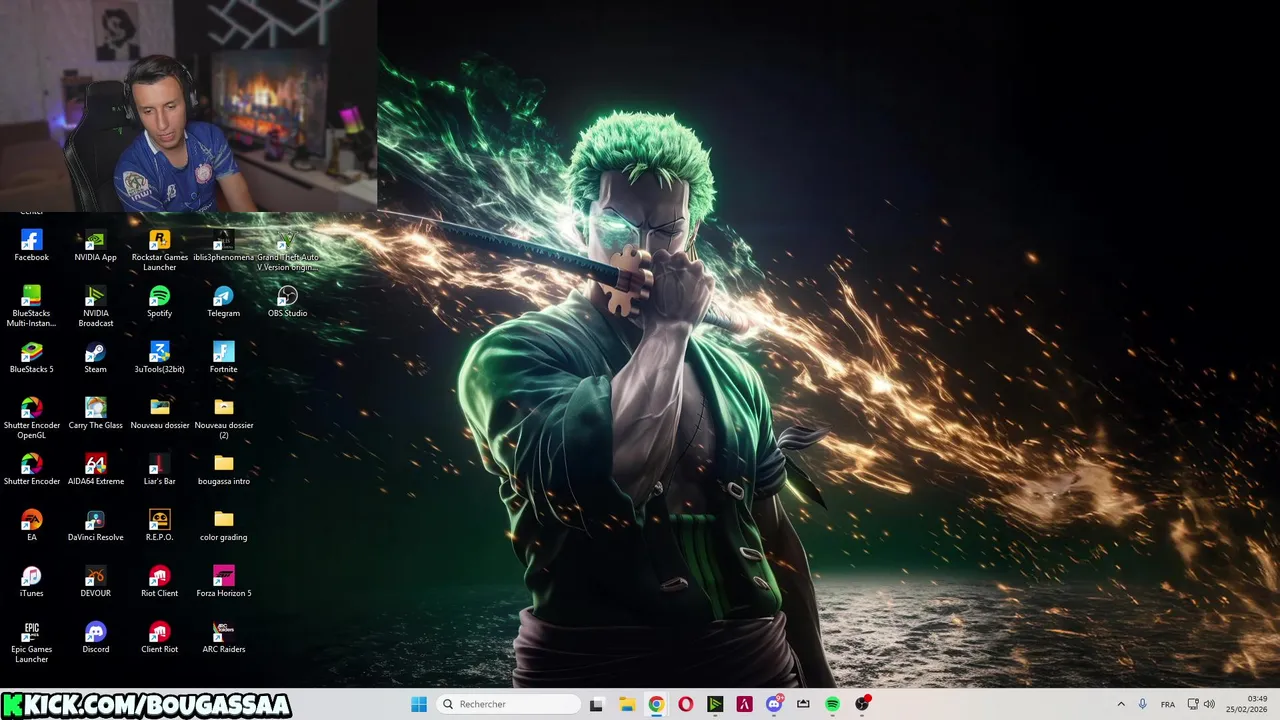Select the Forza Horizon 5 icon
The image size is (1280, 720).
(223, 581)
